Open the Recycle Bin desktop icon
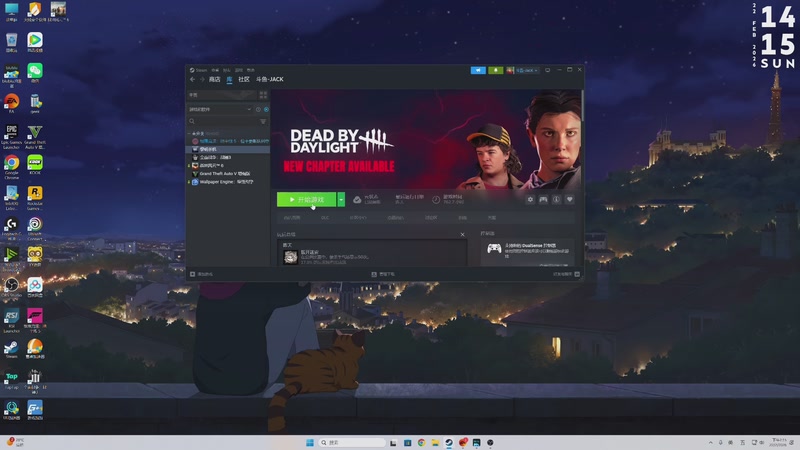Image resolution: width=800 pixels, height=450 pixels. point(11,42)
